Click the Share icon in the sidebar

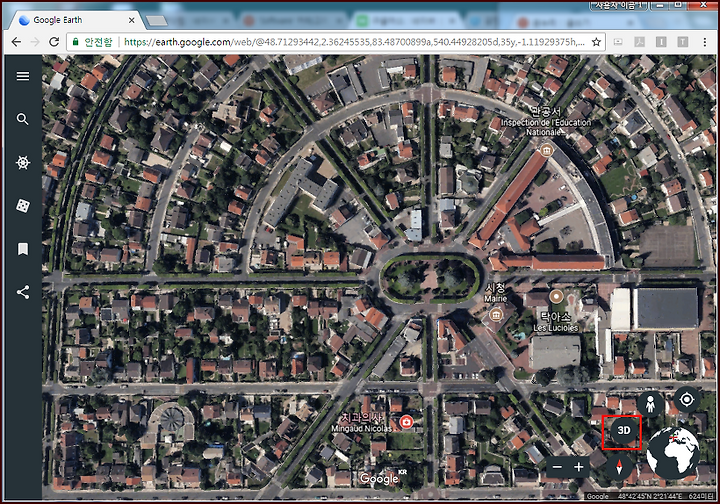pos(22,292)
